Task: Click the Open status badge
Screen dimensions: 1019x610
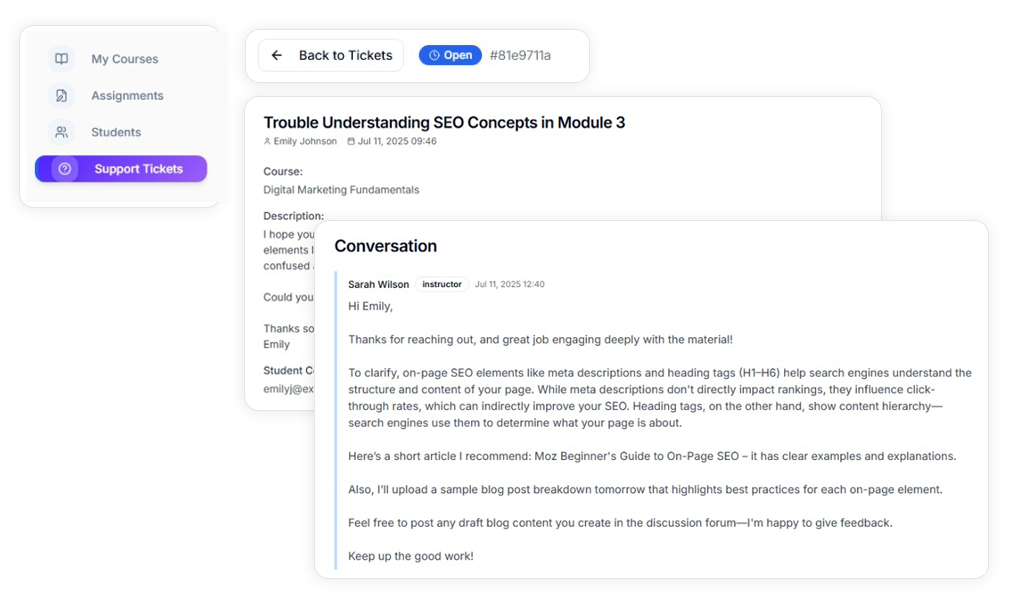Action: point(450,56)
